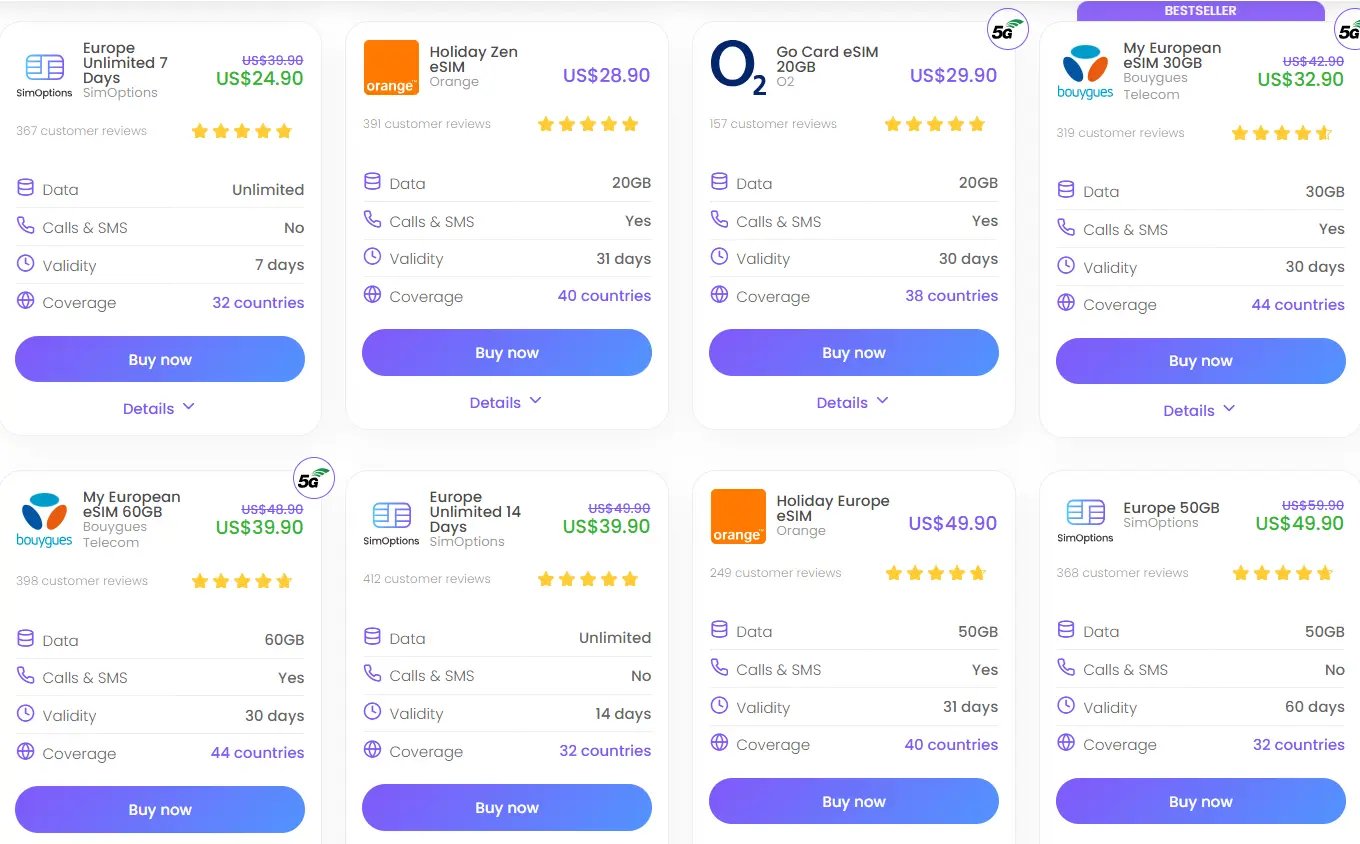Click Buy now on Holiday Europe eSIM
This screenshot has width=1360, height=844.
[x=853, y=801]
